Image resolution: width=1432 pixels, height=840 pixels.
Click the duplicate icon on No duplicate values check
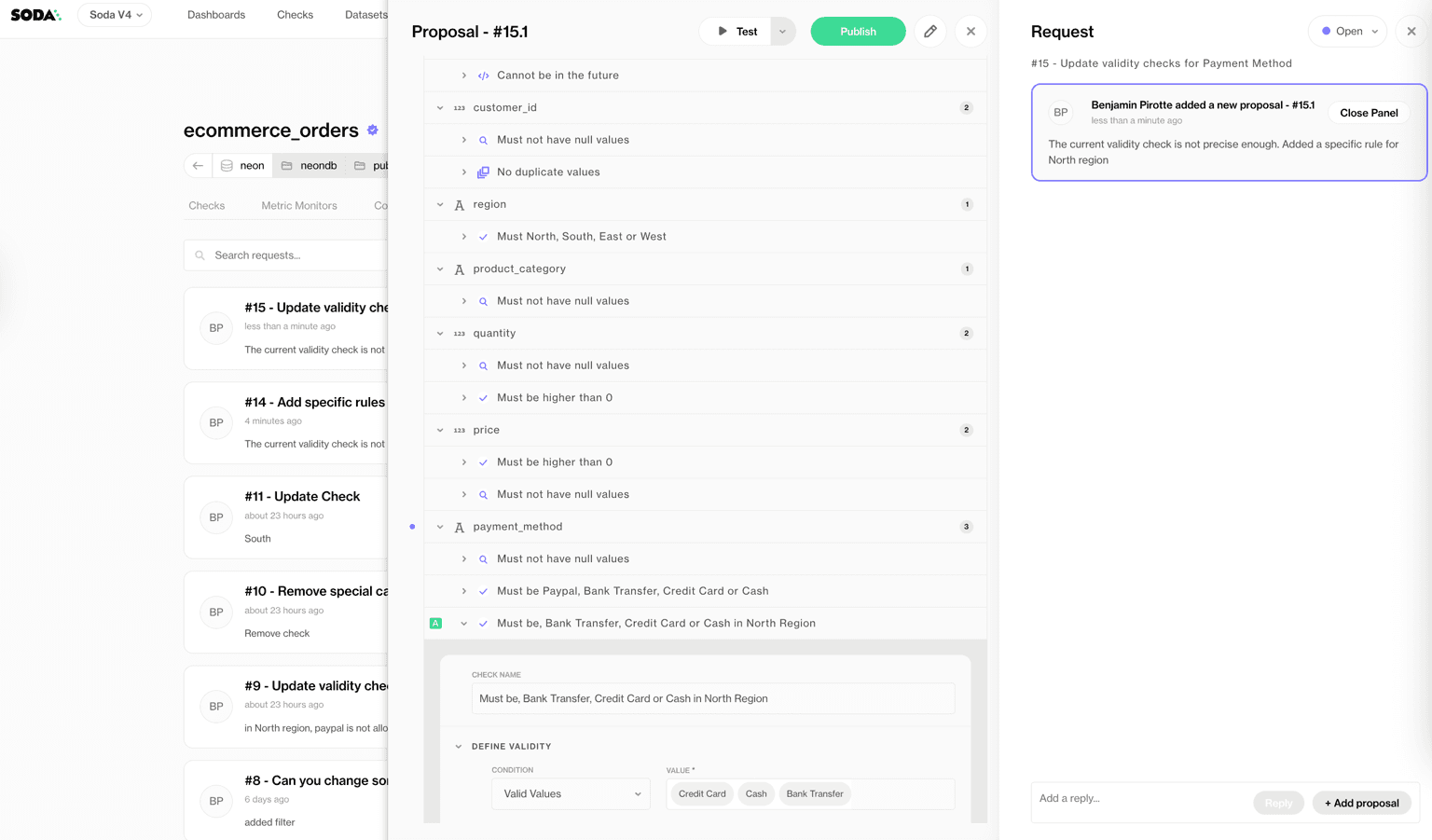483,172
